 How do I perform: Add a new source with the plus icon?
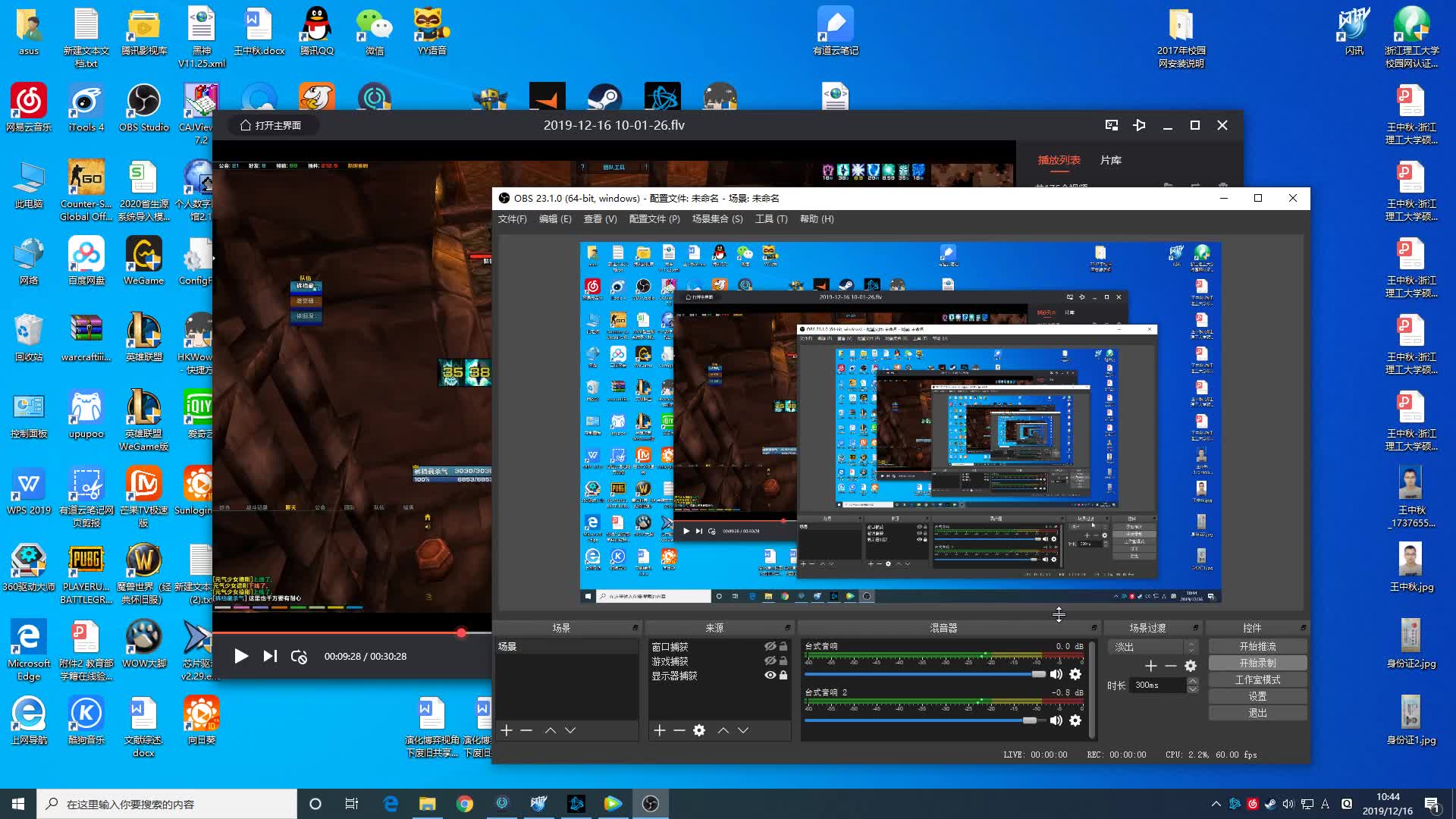tap(660, 730)
